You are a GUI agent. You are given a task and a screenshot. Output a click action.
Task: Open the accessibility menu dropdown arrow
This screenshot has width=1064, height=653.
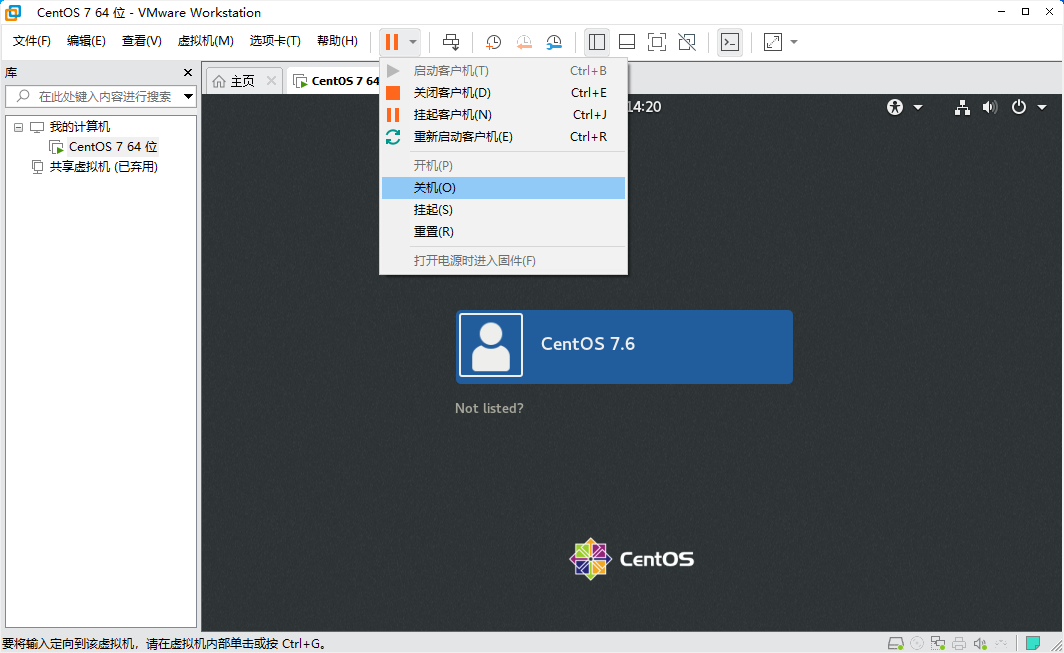(917, 106)
